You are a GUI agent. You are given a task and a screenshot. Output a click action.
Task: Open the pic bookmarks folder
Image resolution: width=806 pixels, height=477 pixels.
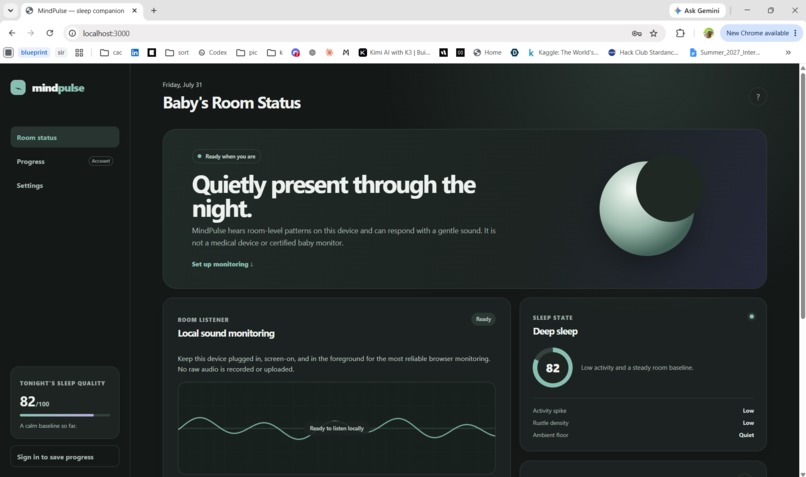click(x=247, y=52)
